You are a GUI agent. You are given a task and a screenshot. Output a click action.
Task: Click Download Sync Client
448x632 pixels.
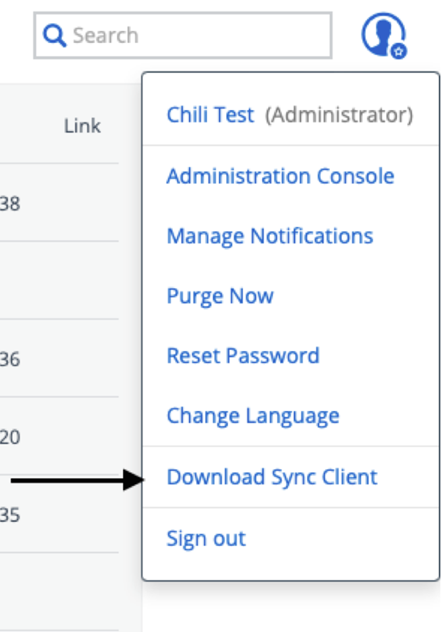point(272,477)
